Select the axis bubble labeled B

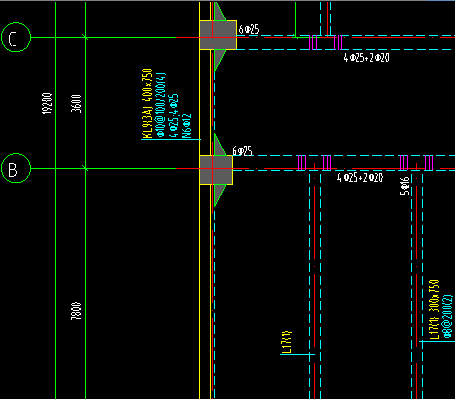pos(16,168)
